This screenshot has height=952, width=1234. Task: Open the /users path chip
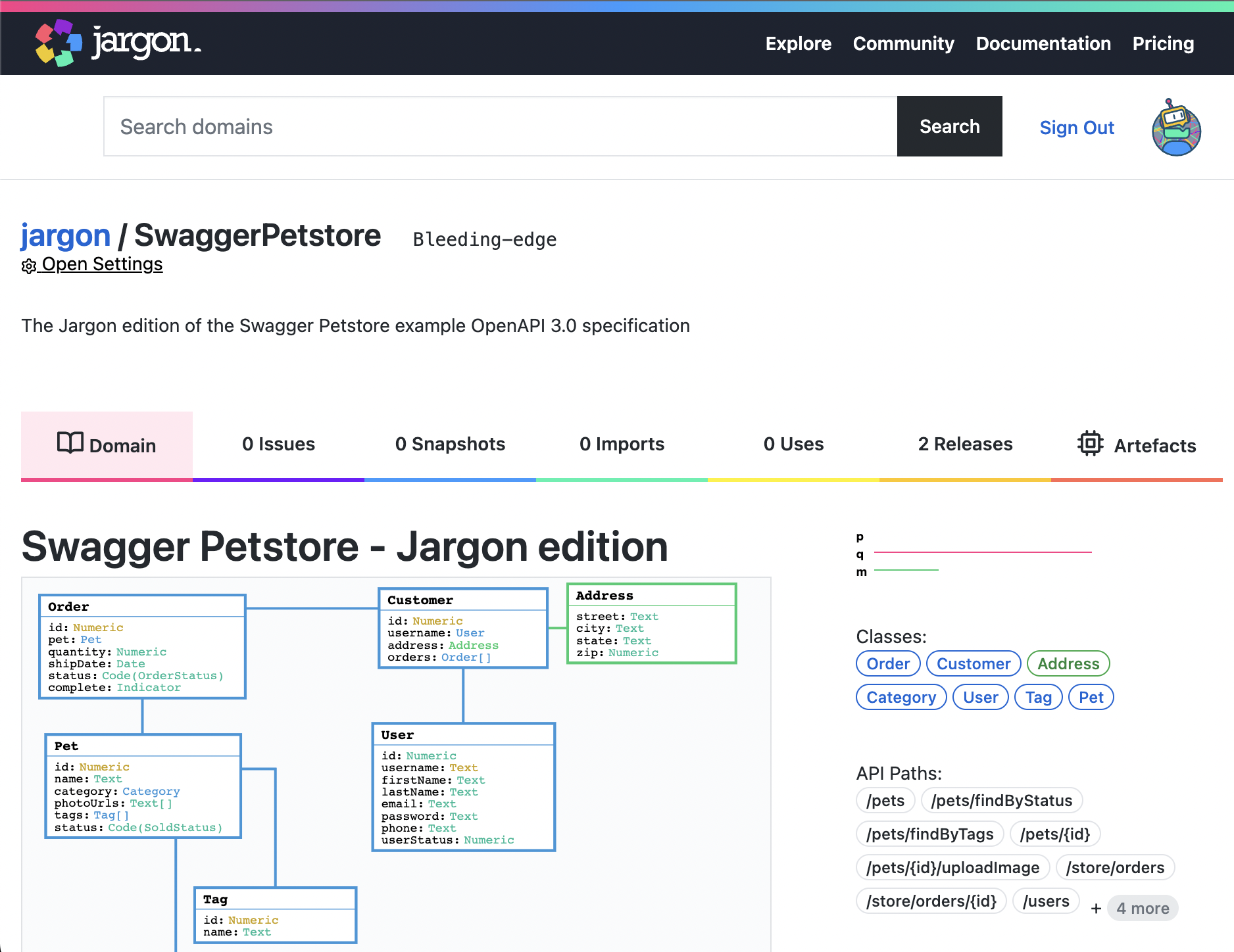(1046, 901)
